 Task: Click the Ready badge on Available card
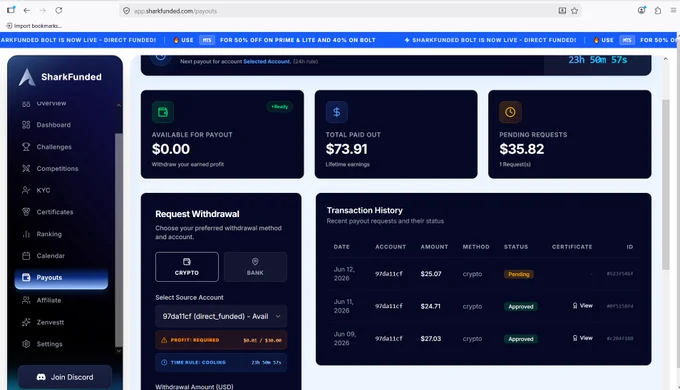[279, 106]
